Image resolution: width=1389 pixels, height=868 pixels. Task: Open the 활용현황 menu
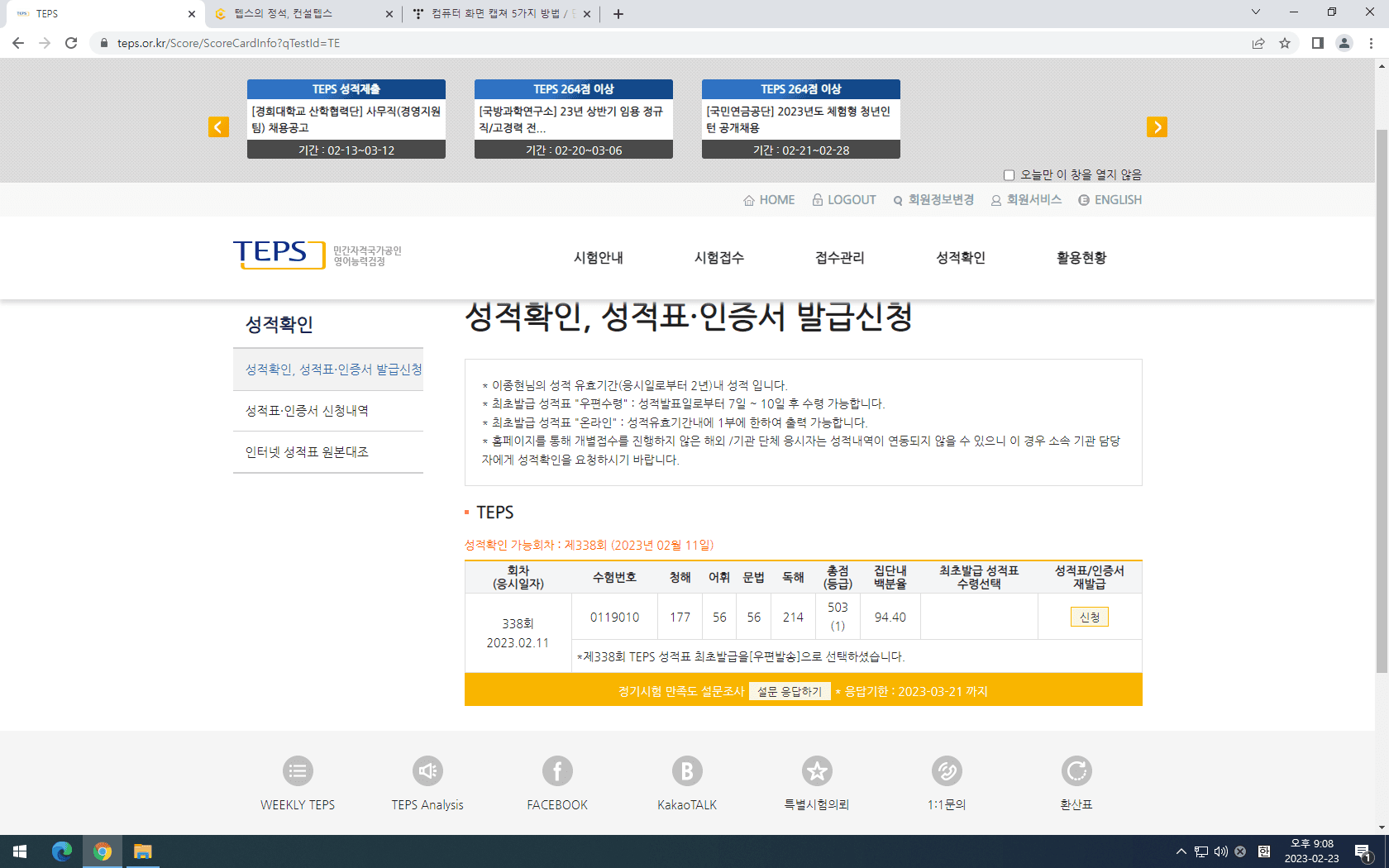(x=1081, y=258)
